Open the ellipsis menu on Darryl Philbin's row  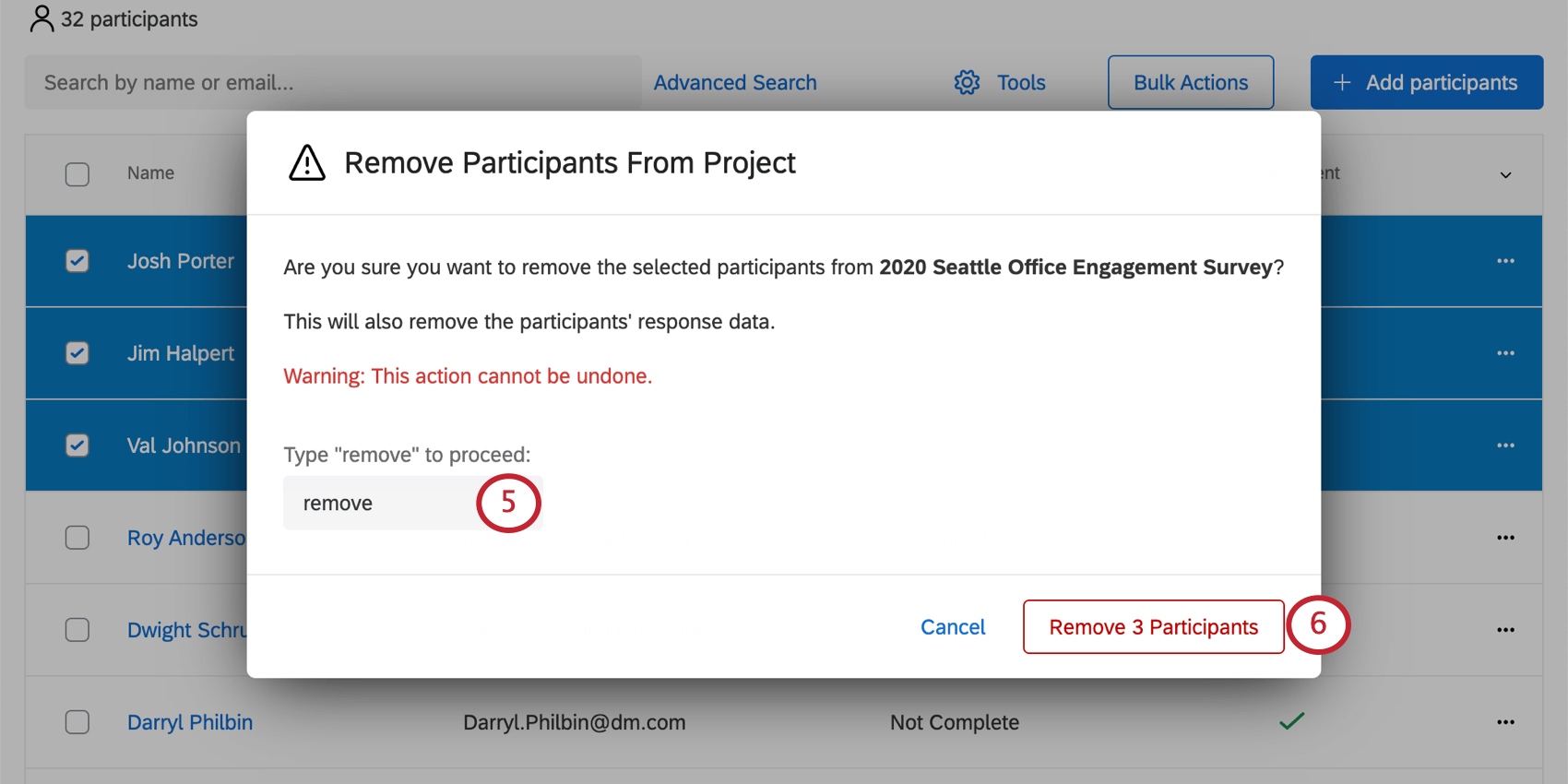point(1505,722)
